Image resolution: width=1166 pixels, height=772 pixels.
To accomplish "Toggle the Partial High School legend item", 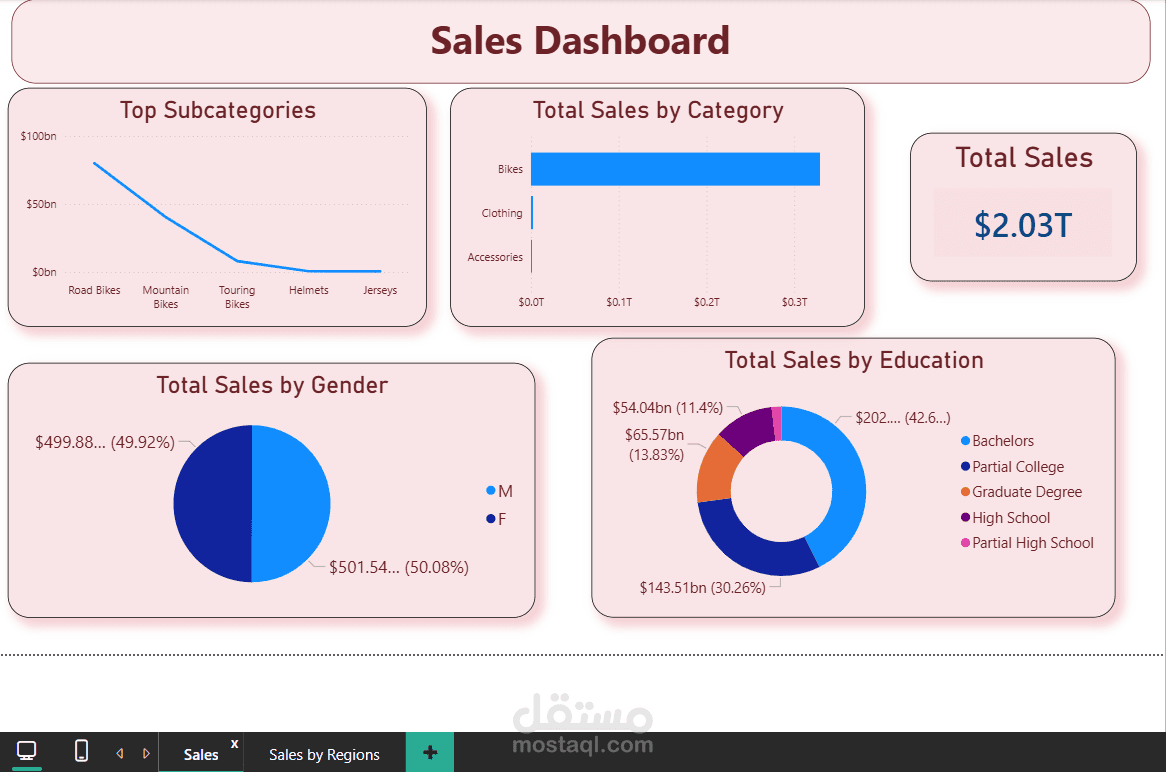I will click(1026, 542).
